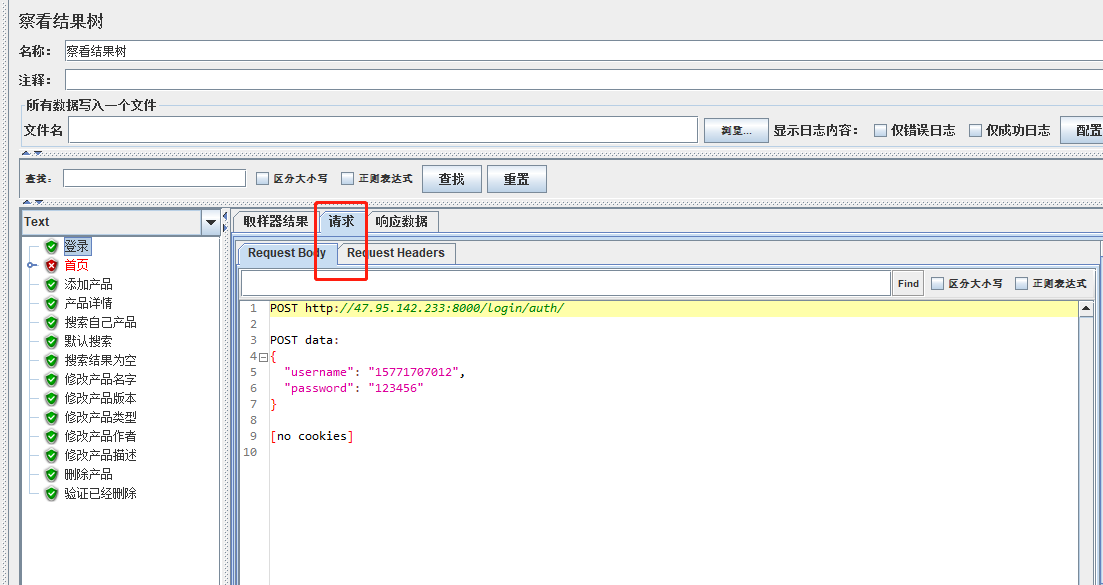This screenshot has height=585, width=1103.
Task: Select 搜索自己产品 result row
Action: click(x=101, y=323)
